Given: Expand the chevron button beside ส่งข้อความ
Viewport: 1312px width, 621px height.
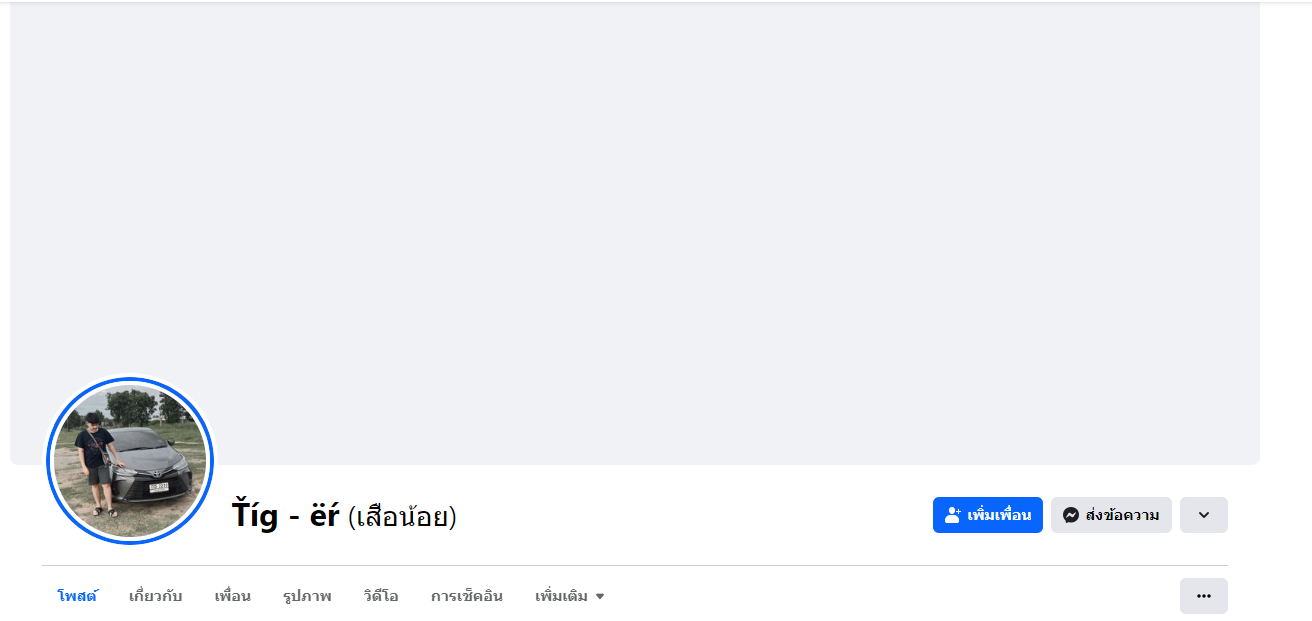Looking at the screenshot, I should [1203, 515].
